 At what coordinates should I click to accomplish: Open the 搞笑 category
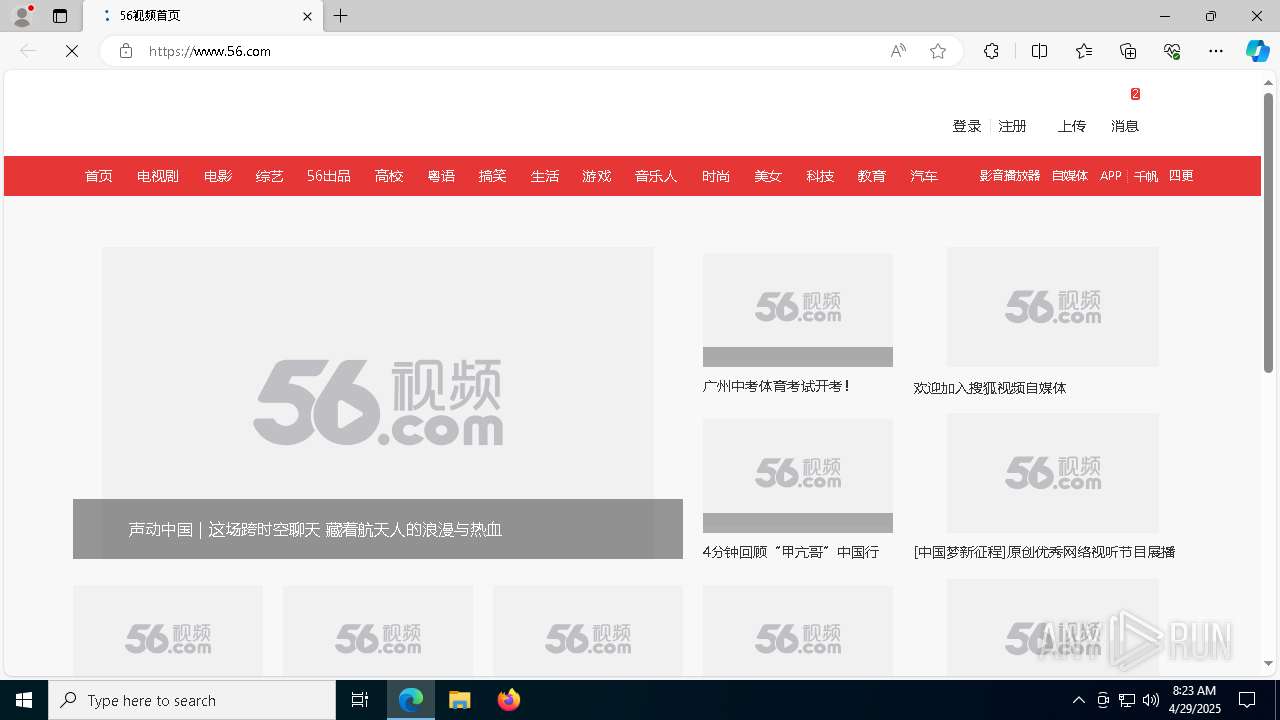[x=493, y=176]
